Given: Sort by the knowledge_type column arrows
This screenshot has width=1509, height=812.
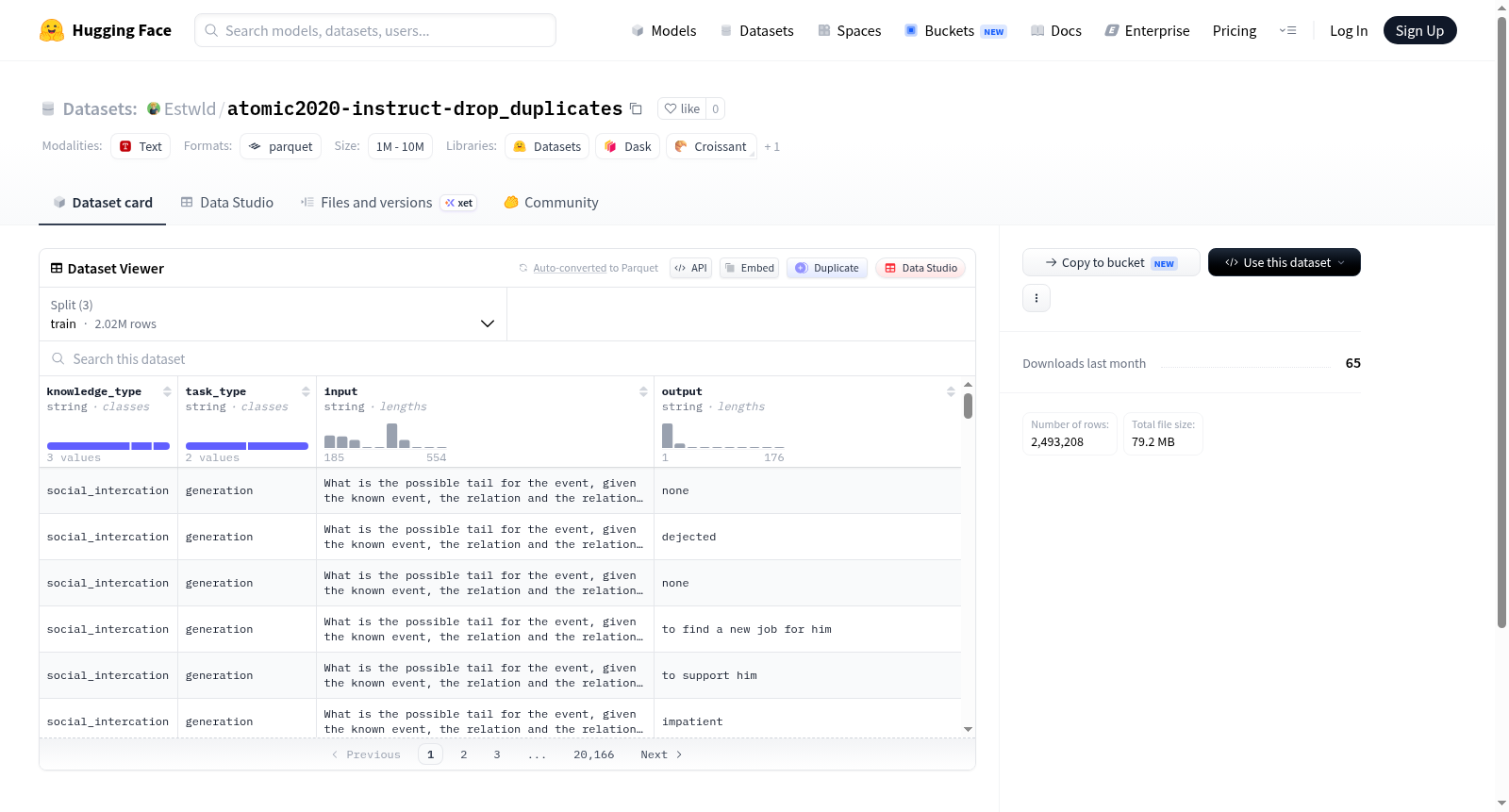Looking at the screenshot, I should [167, 391].
